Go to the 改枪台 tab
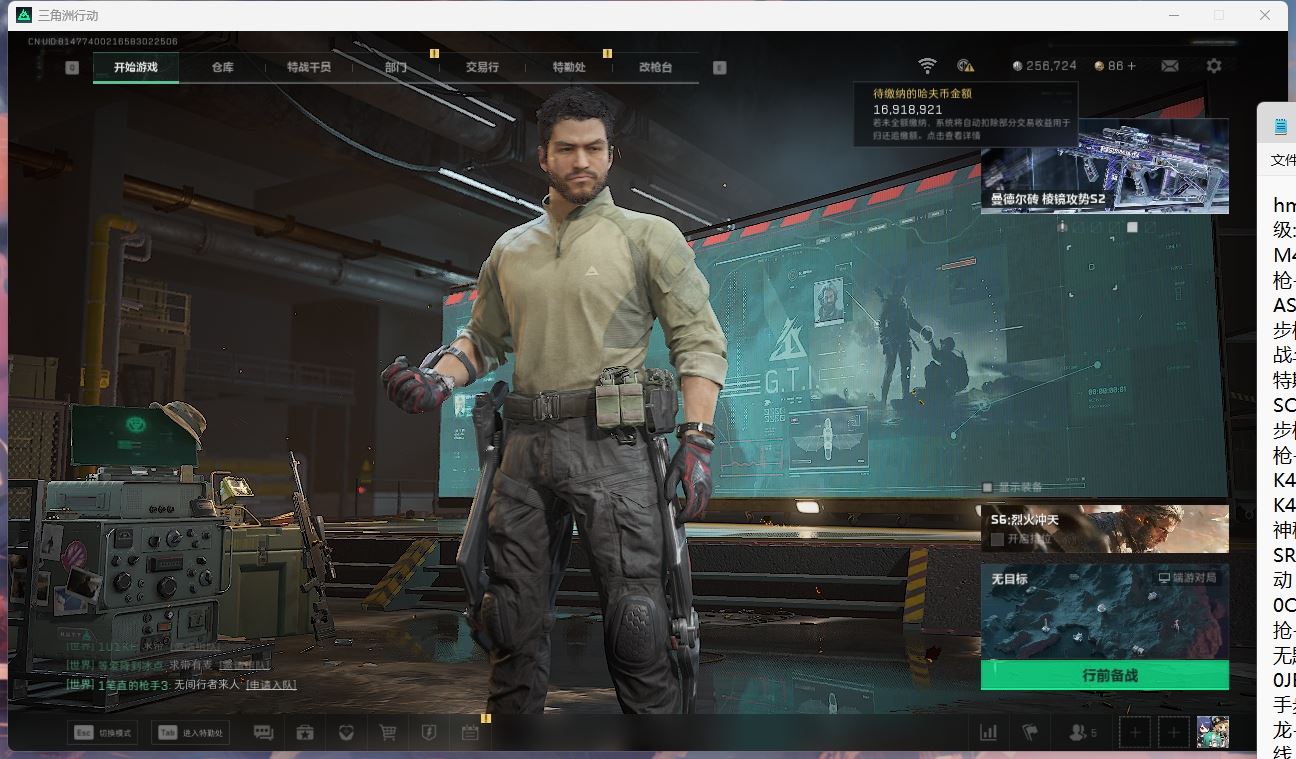Viewport: 1296px width, 759px height. (x=655, y=67)
